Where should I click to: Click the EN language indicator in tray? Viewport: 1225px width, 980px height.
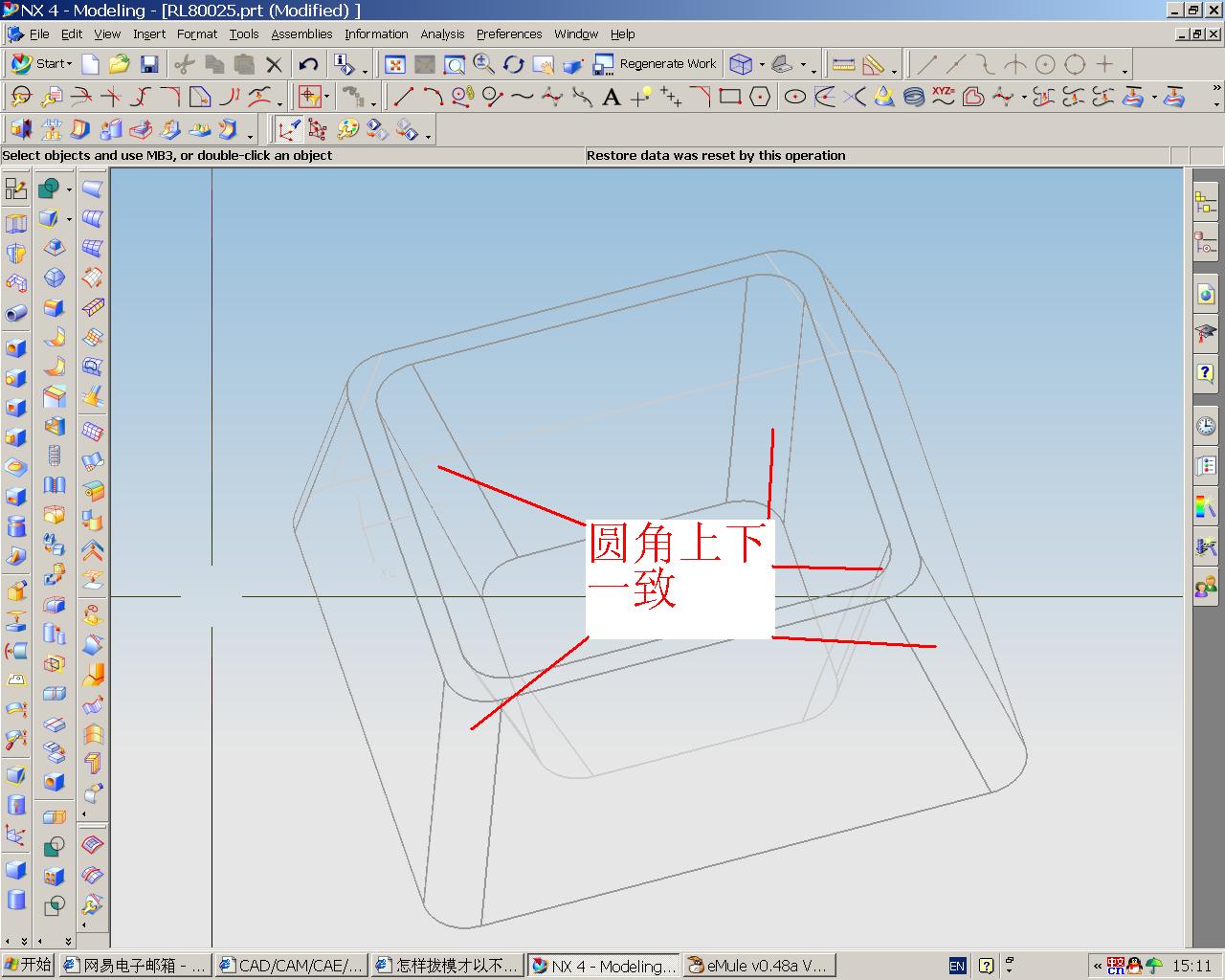[x=956, y=966]
